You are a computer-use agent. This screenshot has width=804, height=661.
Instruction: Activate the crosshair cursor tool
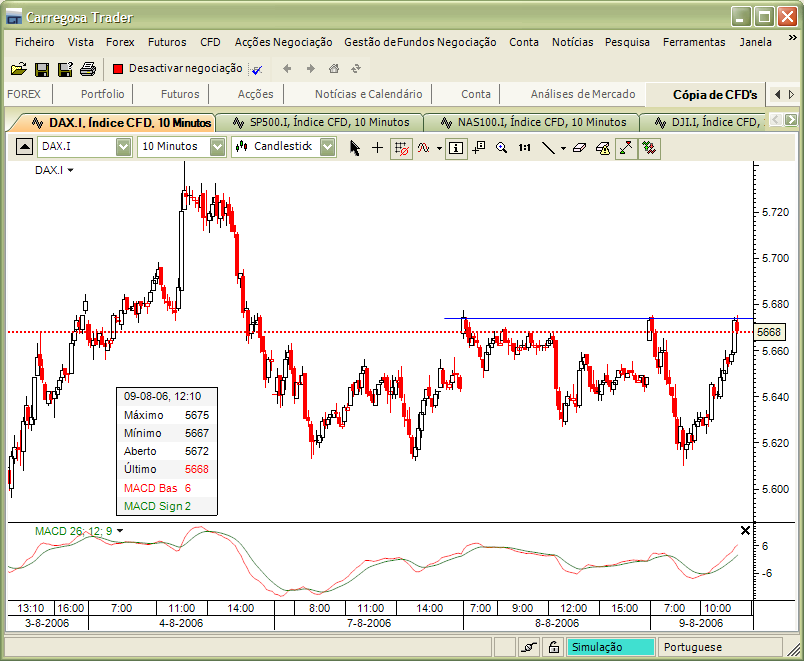(x=377, y=147)
